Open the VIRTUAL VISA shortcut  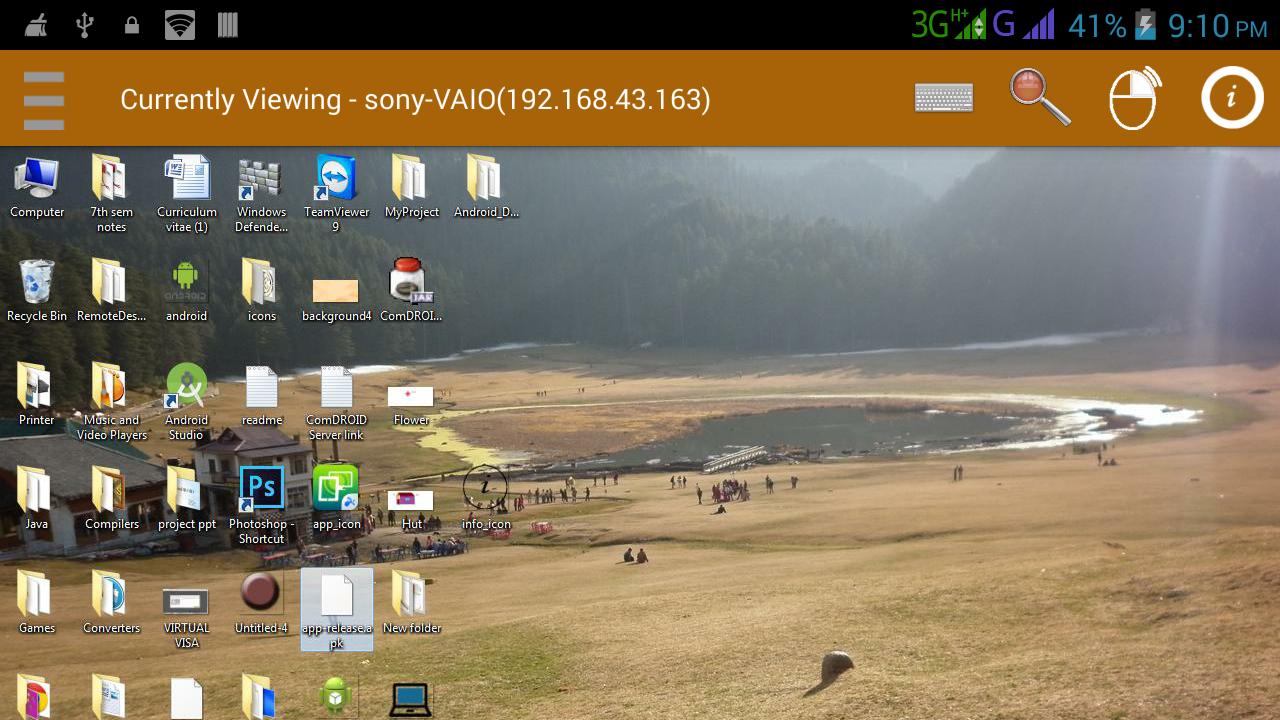pos(186,596)
